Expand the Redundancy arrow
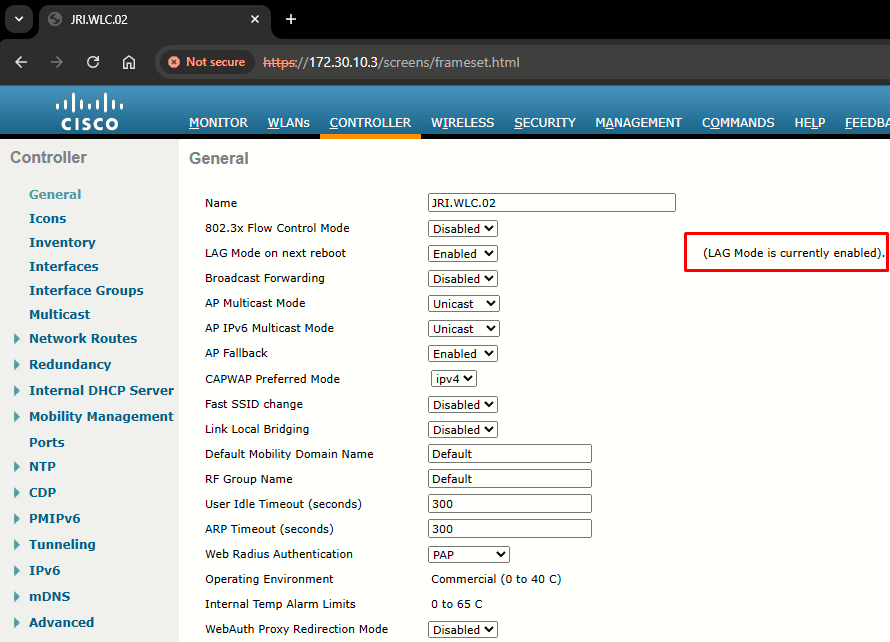The width and height of the screenshot is (890, 642). click(x=16, y=364)
